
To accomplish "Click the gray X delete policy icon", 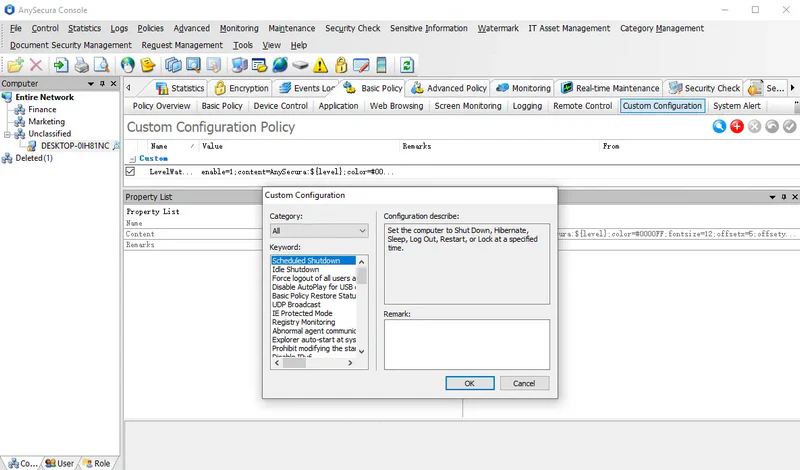I will click(755, 127).
